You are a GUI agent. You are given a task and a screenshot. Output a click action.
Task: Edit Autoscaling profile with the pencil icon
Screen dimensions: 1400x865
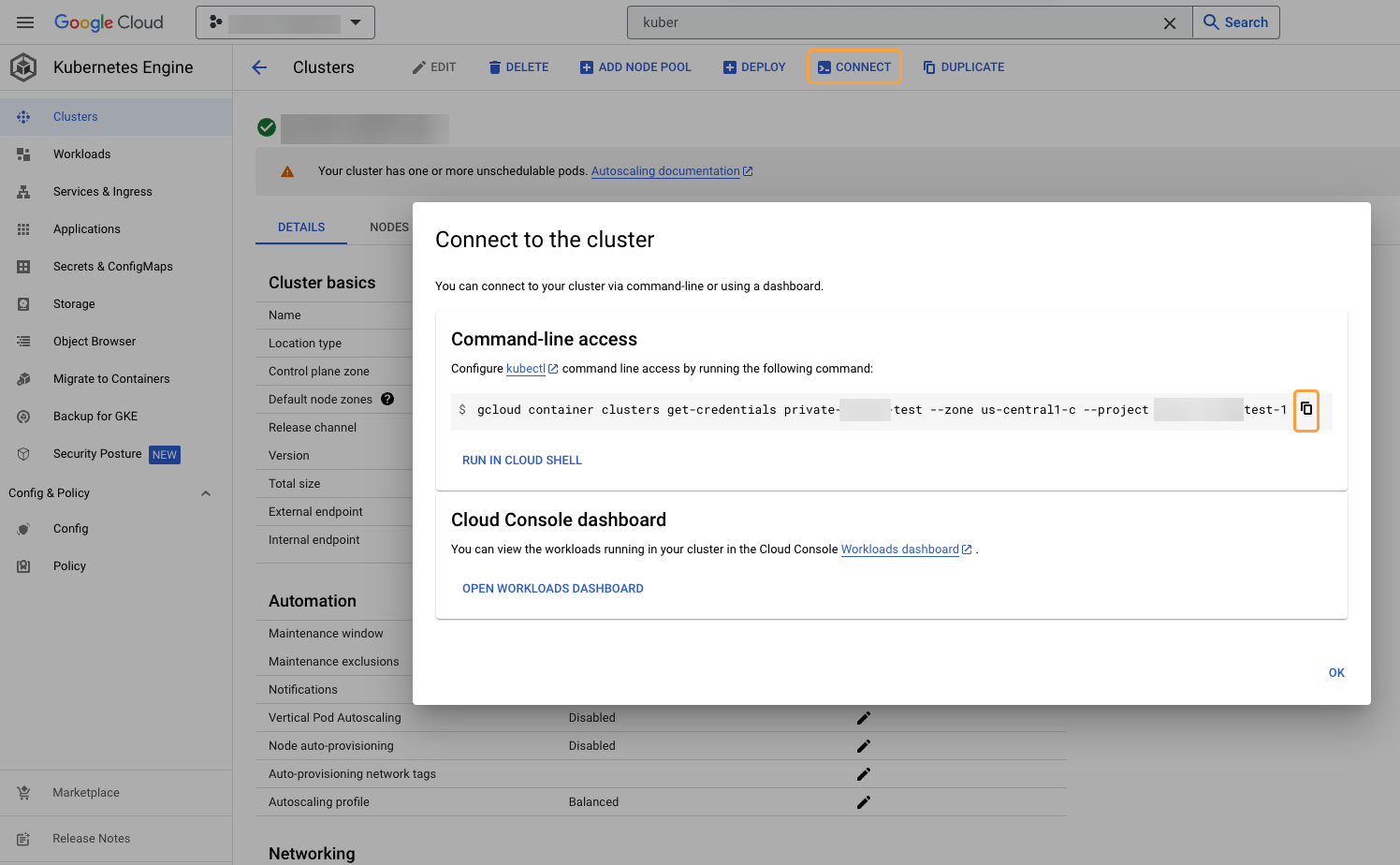pos(863,801)
